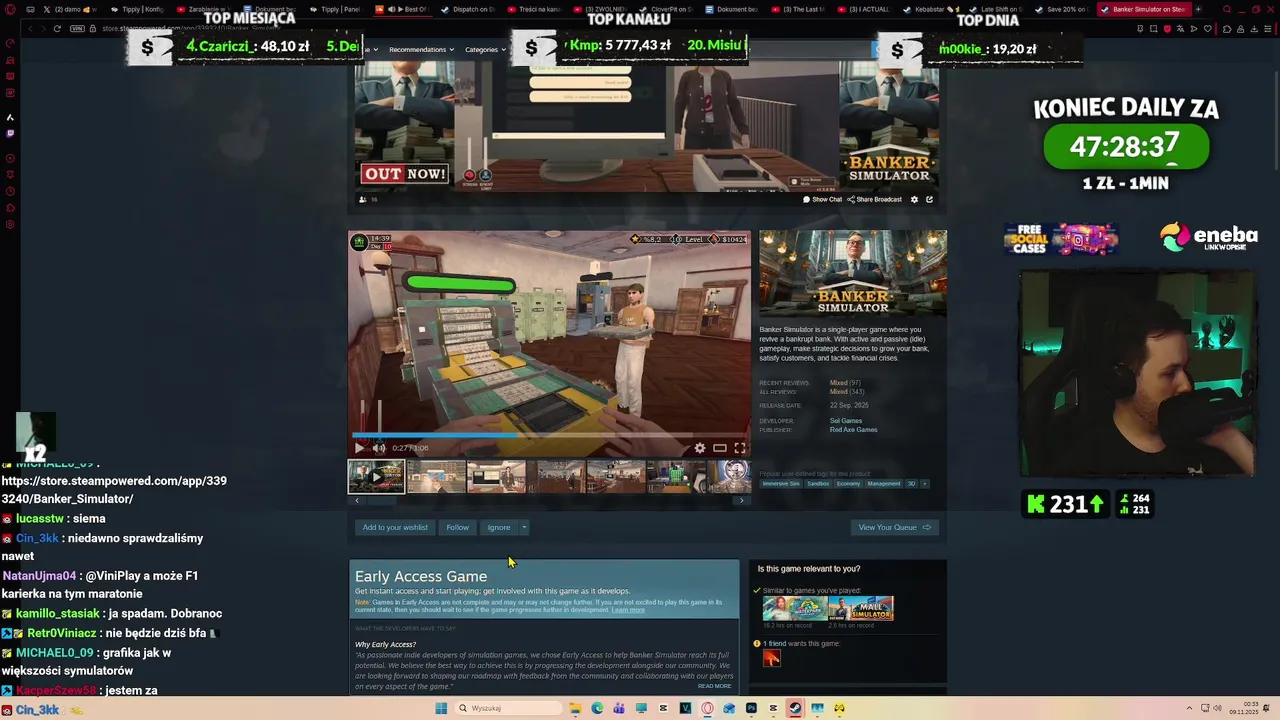Click the '1 friend' wants this game link

(776, 643)
